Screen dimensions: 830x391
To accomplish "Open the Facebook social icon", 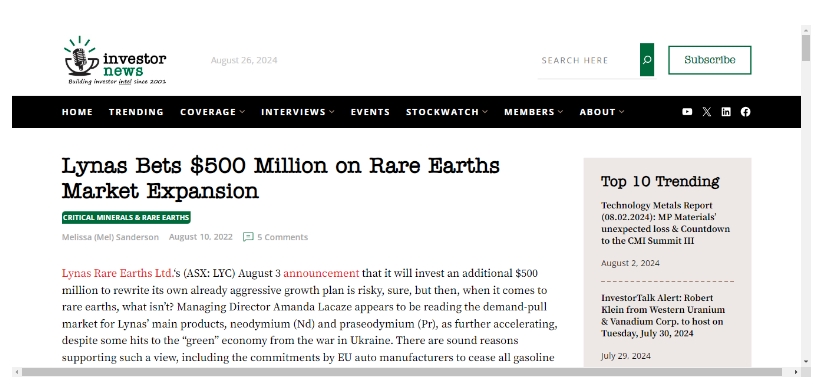I will [x=745, y=112].
